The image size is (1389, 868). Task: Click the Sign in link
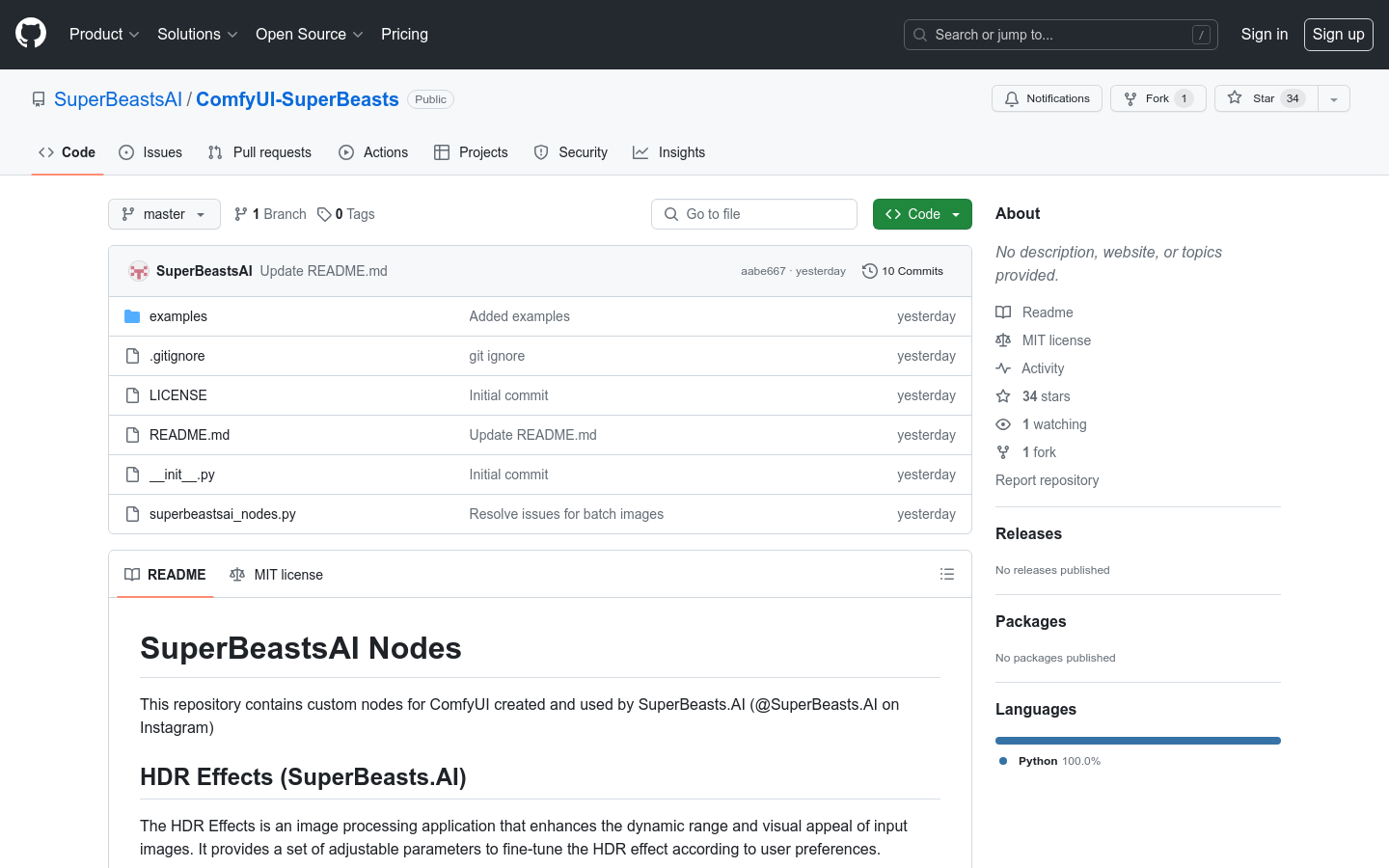point(1264,34)
